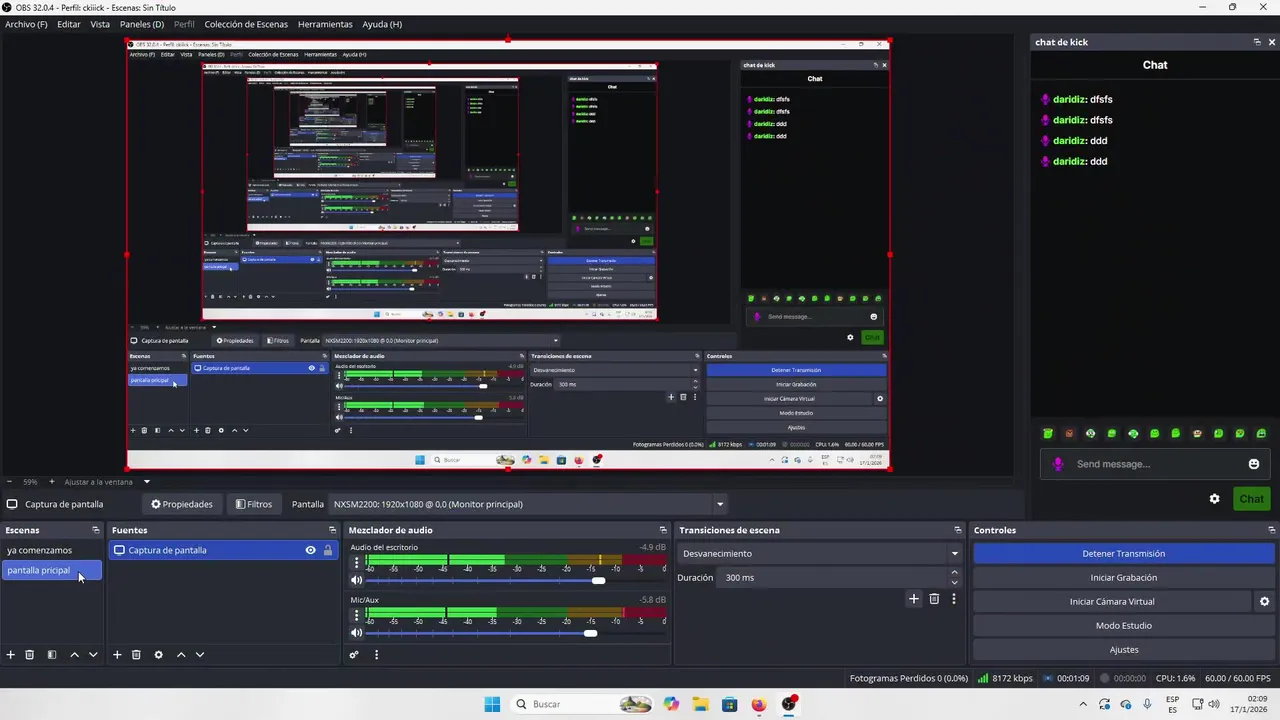Add a scene transition plus icon
Viewport: 1280px width, 720px height.
point(913,599)
